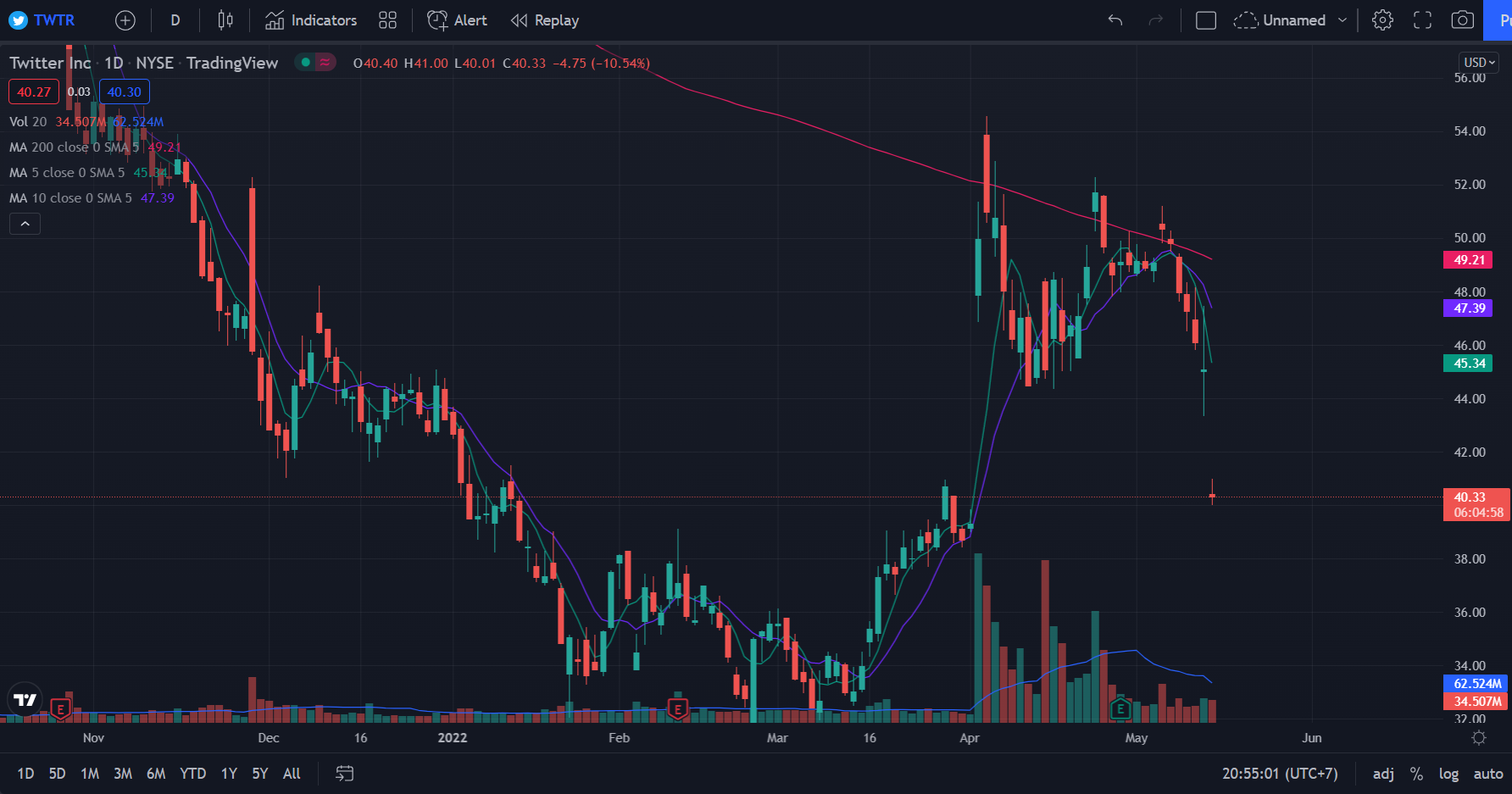Switch to the All date range

pyautogui.click(x=292, y=774)
